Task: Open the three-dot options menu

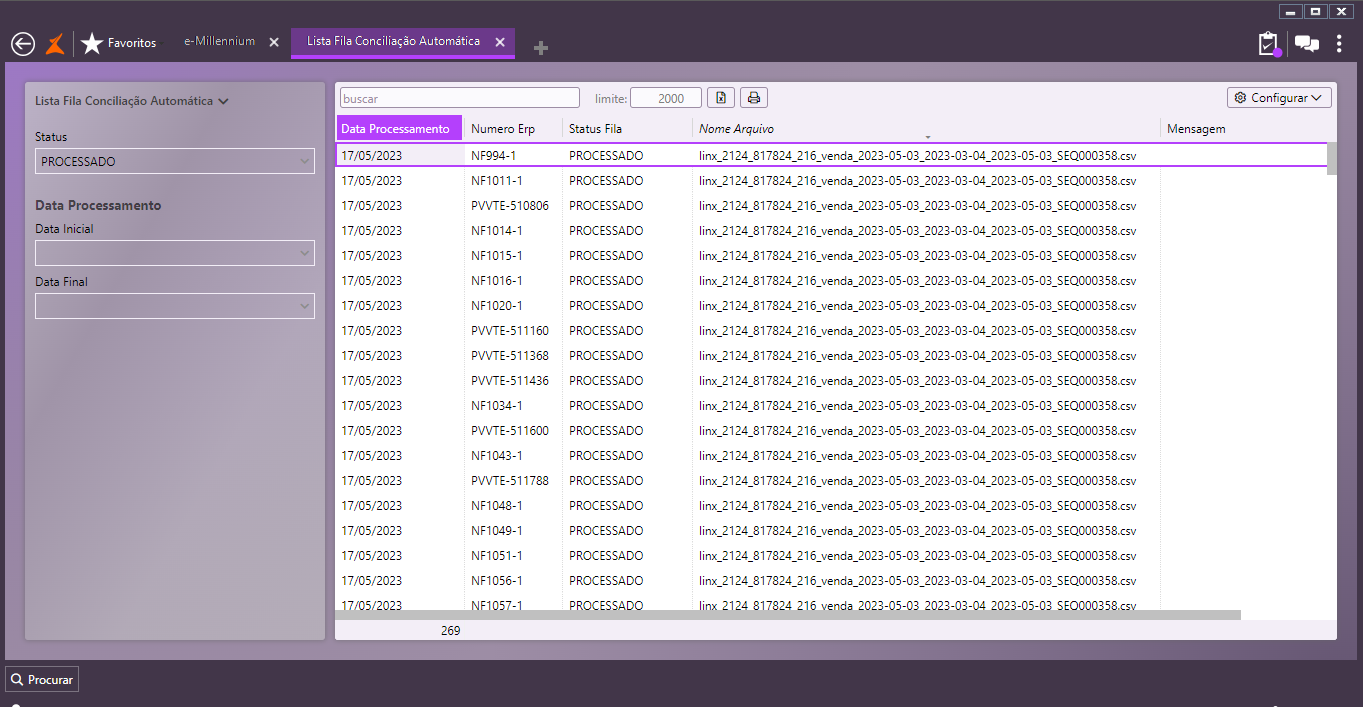Action: point(1340,44)
